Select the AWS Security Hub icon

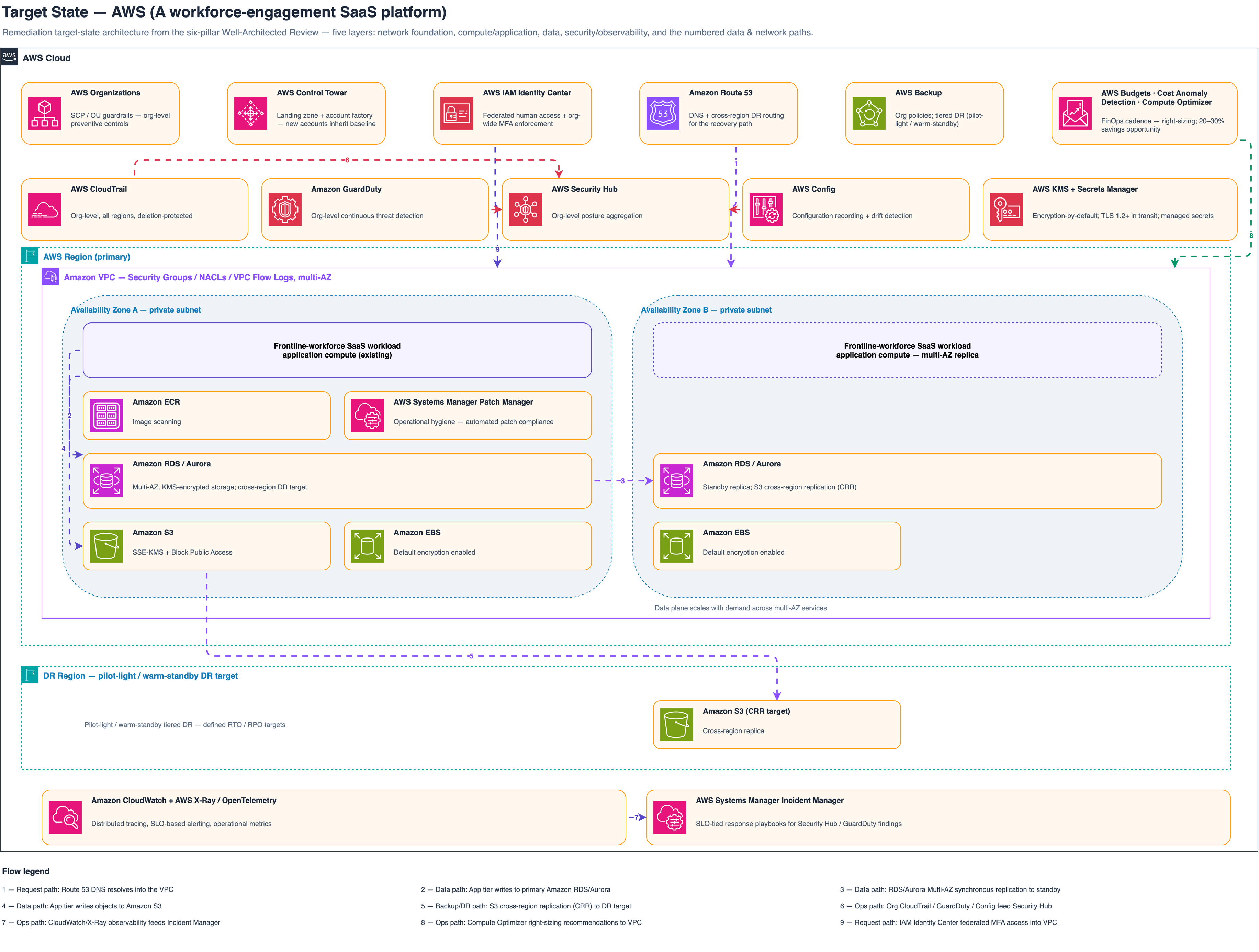point(526,210)
